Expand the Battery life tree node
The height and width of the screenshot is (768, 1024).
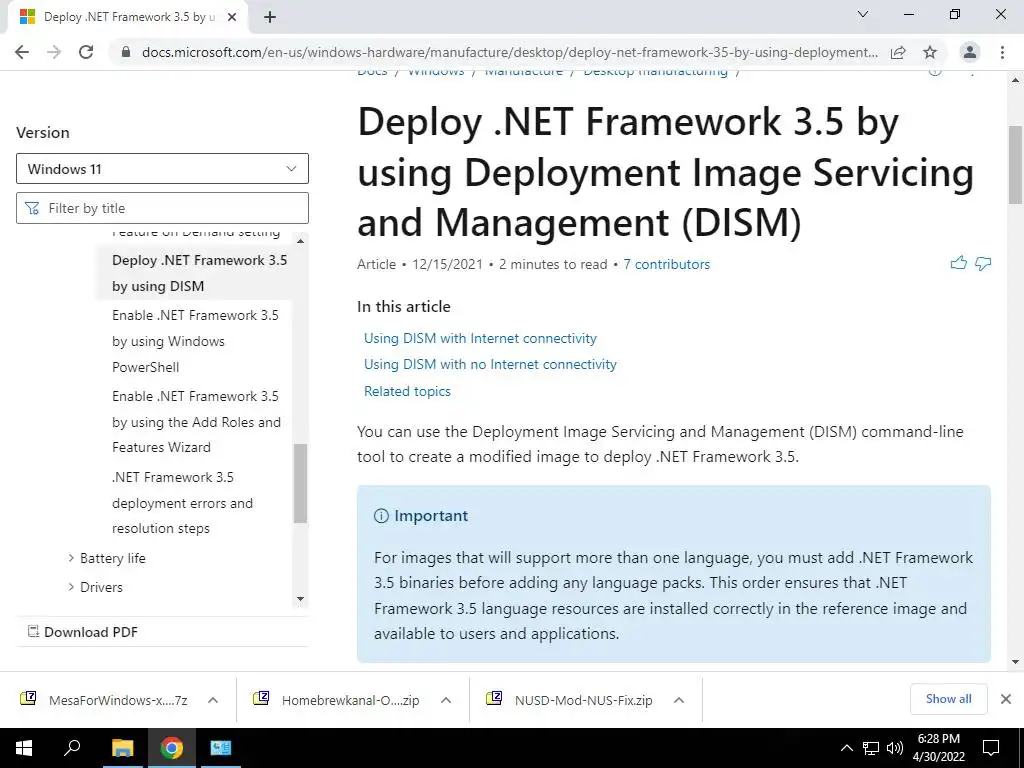pyautogui.click(x=71, y=558)
